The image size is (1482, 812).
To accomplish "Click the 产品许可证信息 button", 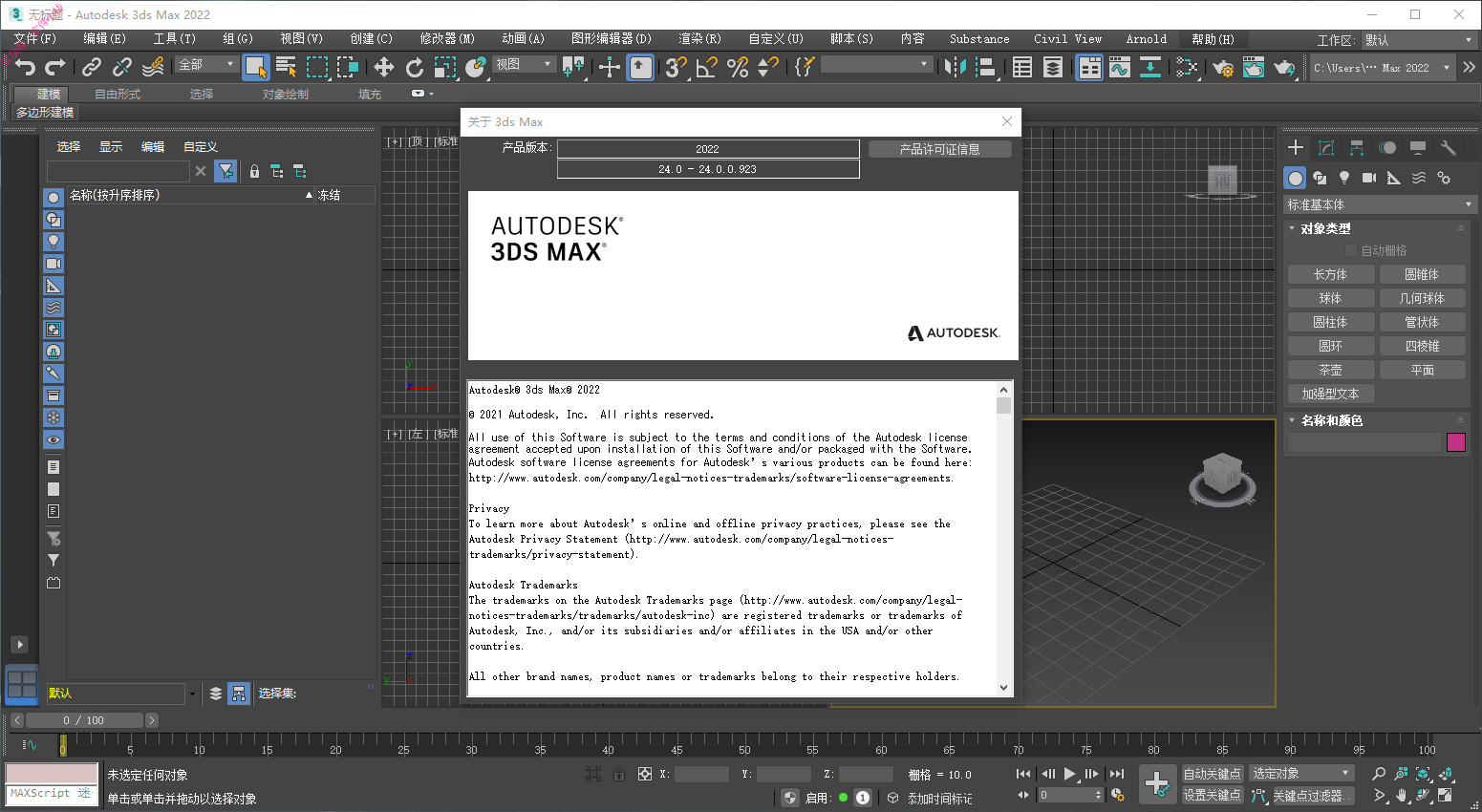I will [x=940, y=149].
